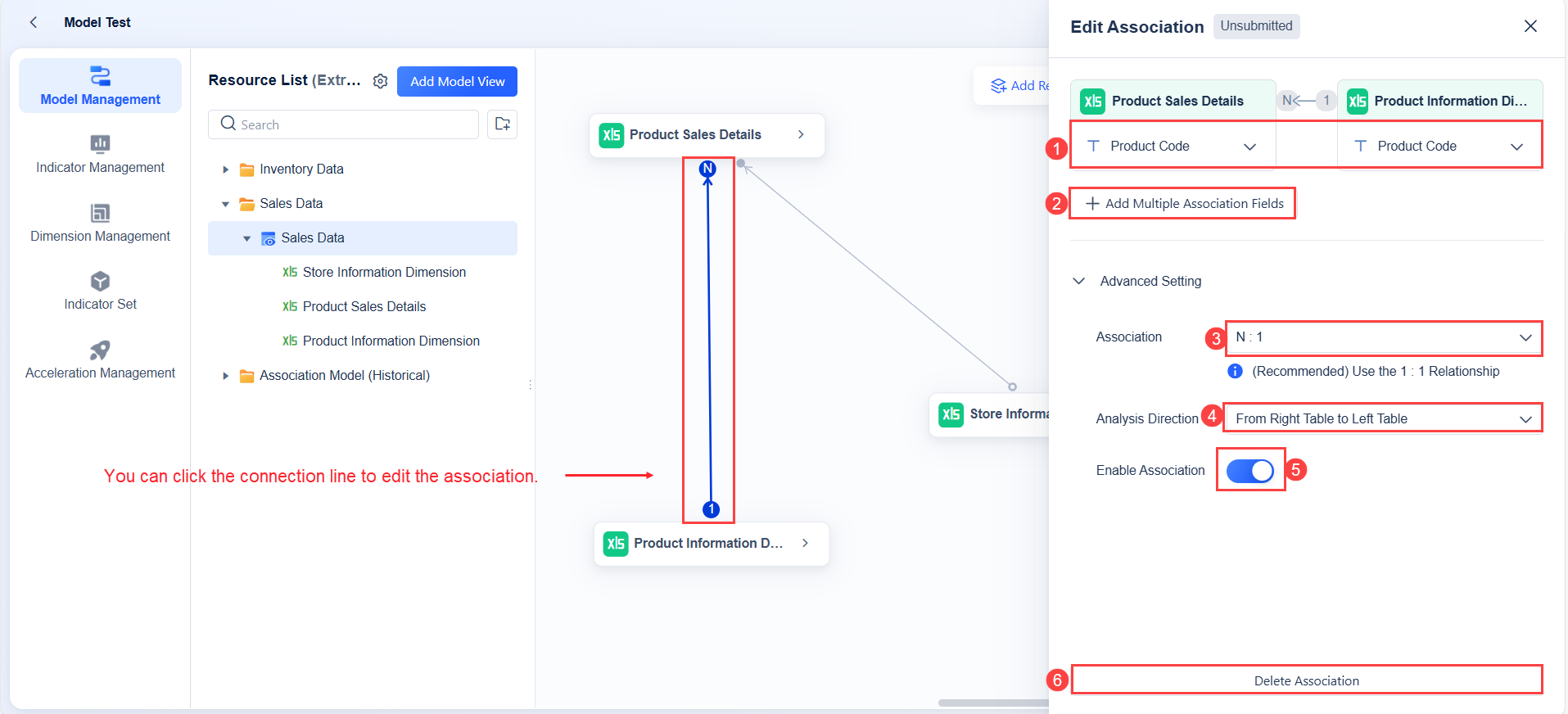The image size is (1568, 714).
Task: Click the Add Model View button
Action: pyautogui.click(x=457, y=81)
